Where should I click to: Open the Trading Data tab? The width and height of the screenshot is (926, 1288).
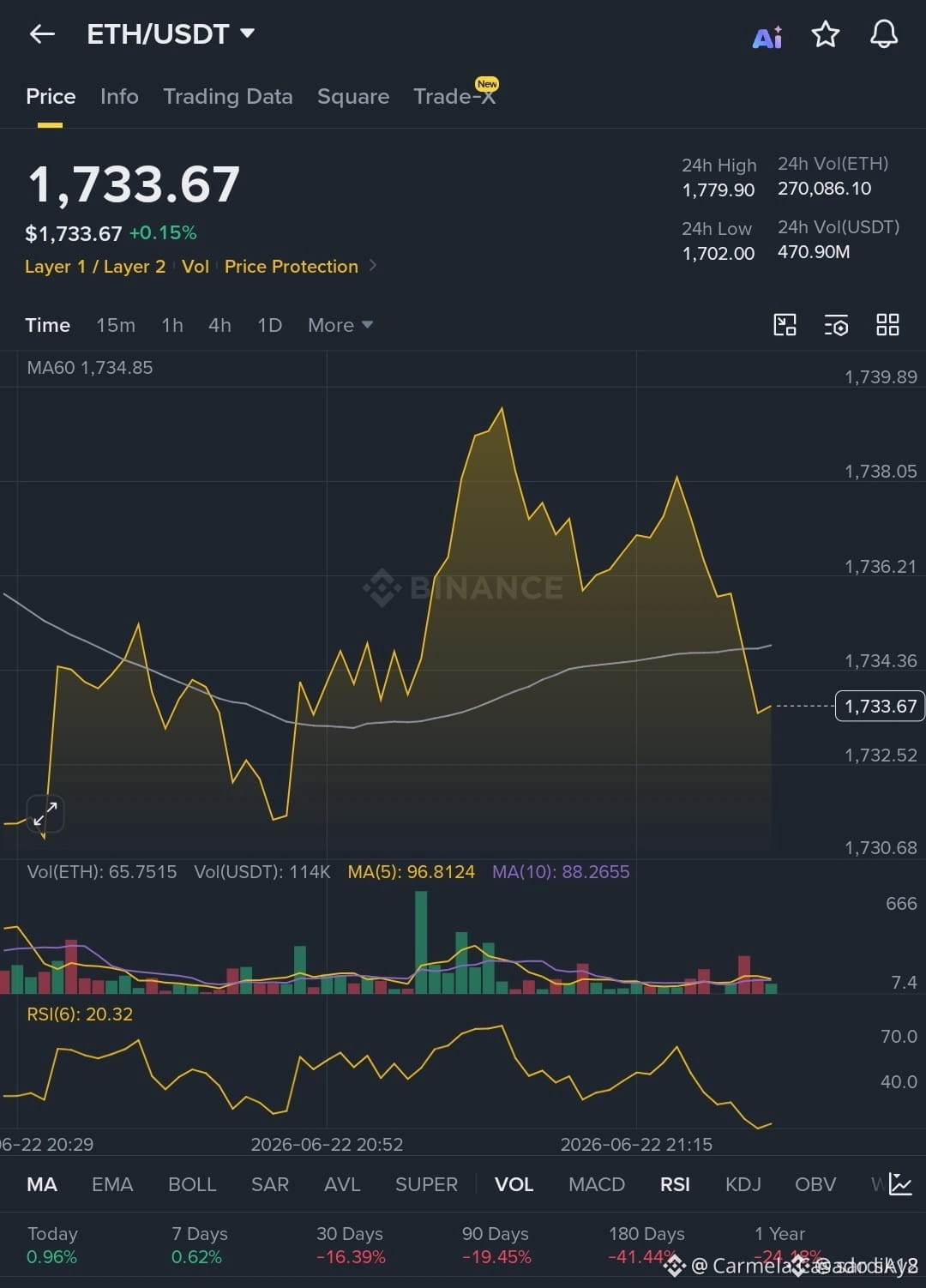(x=228, y=96)
